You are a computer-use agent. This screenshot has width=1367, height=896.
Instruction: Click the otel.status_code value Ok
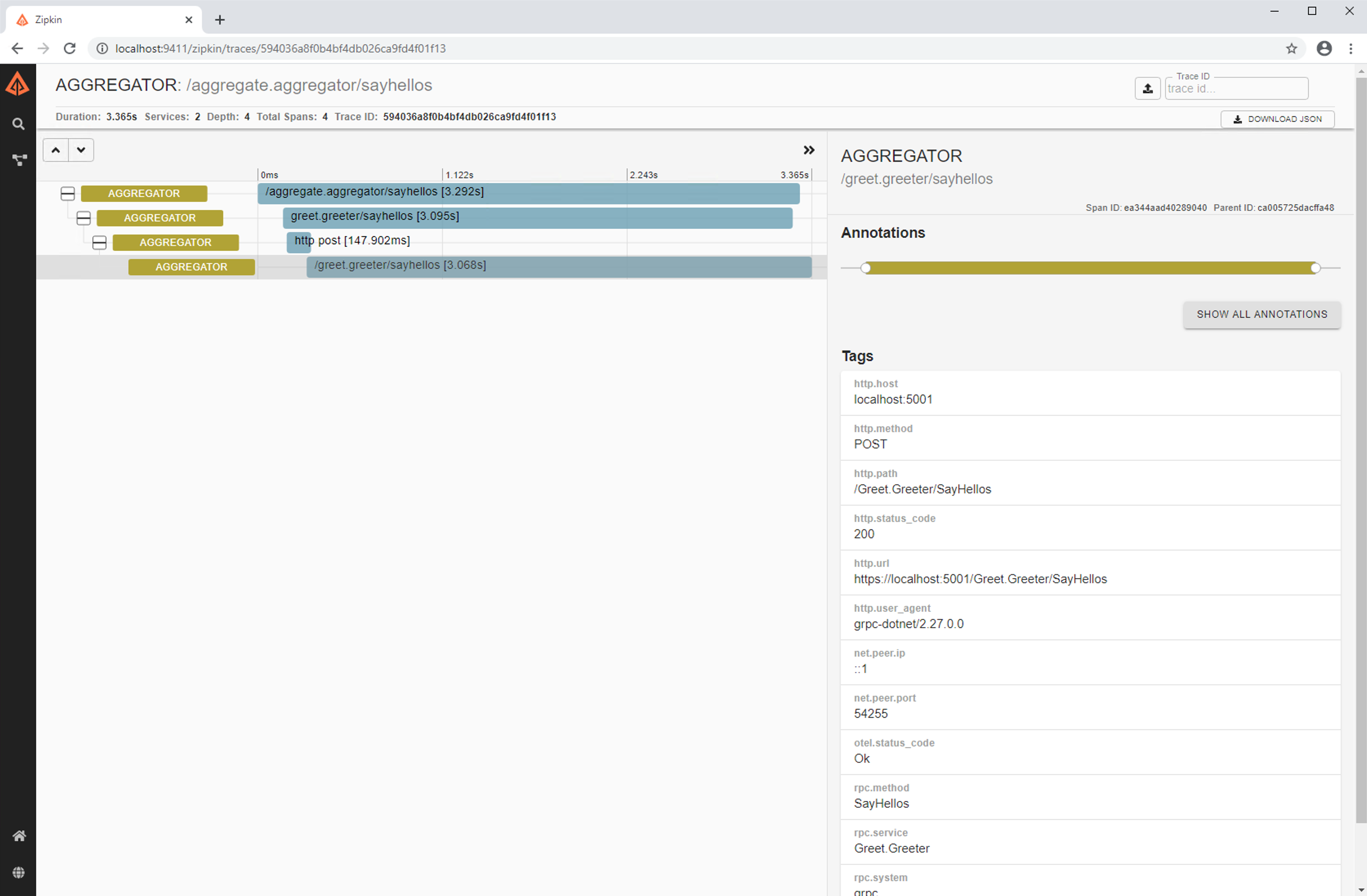click(x=862, y=759)
